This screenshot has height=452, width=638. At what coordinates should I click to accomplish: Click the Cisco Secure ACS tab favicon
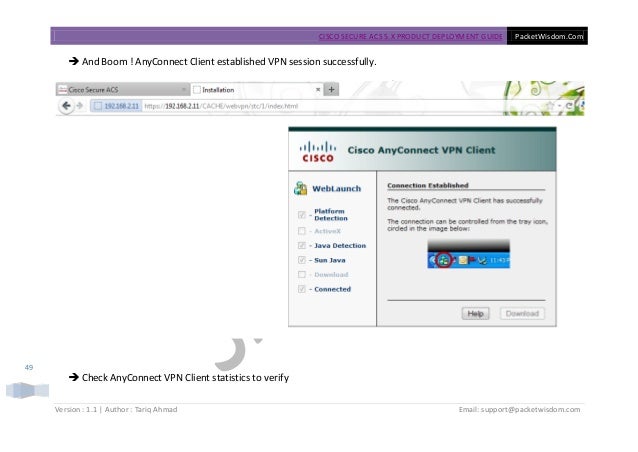(62, 90)
